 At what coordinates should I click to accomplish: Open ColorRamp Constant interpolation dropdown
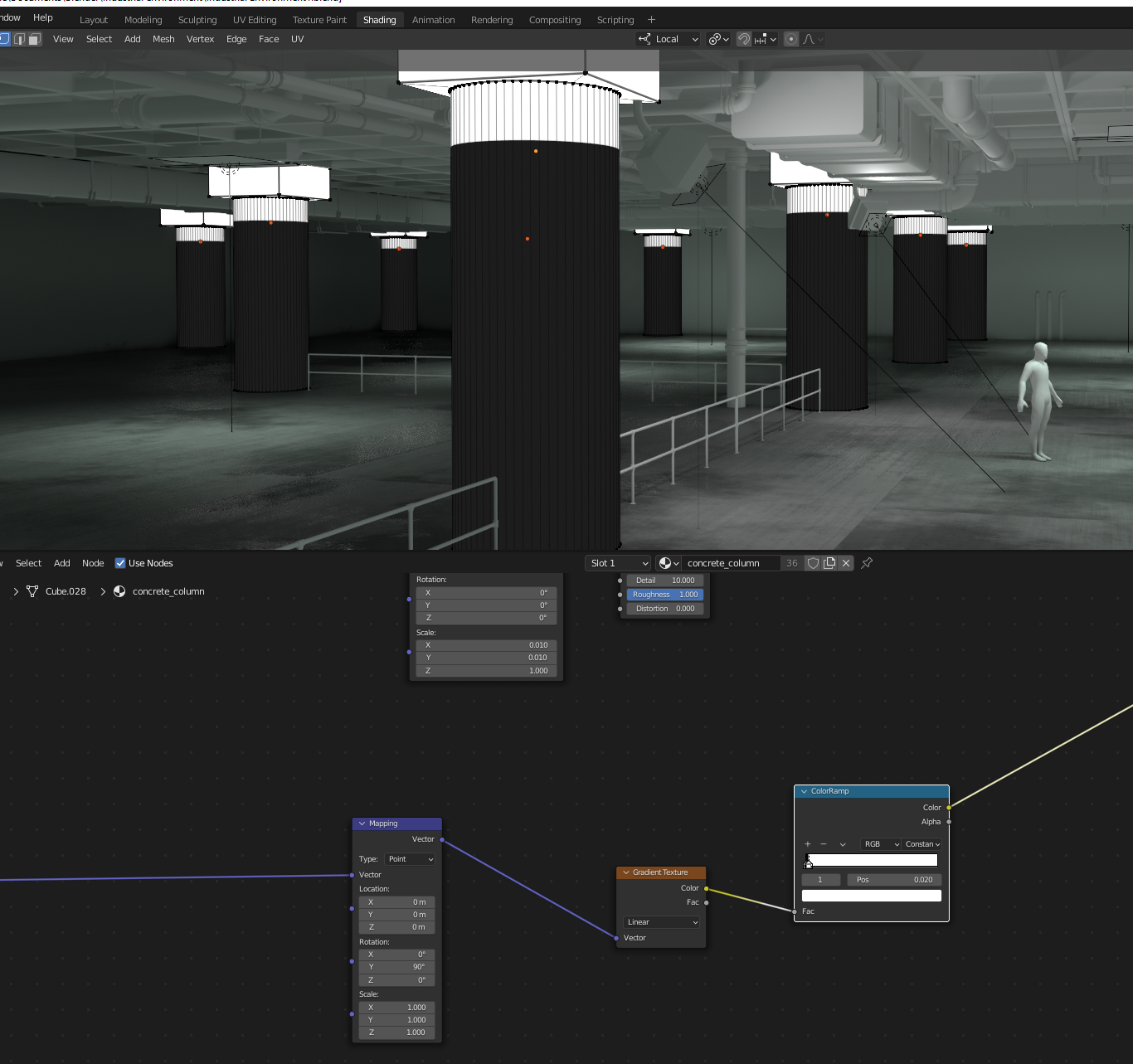click(922, 844)
